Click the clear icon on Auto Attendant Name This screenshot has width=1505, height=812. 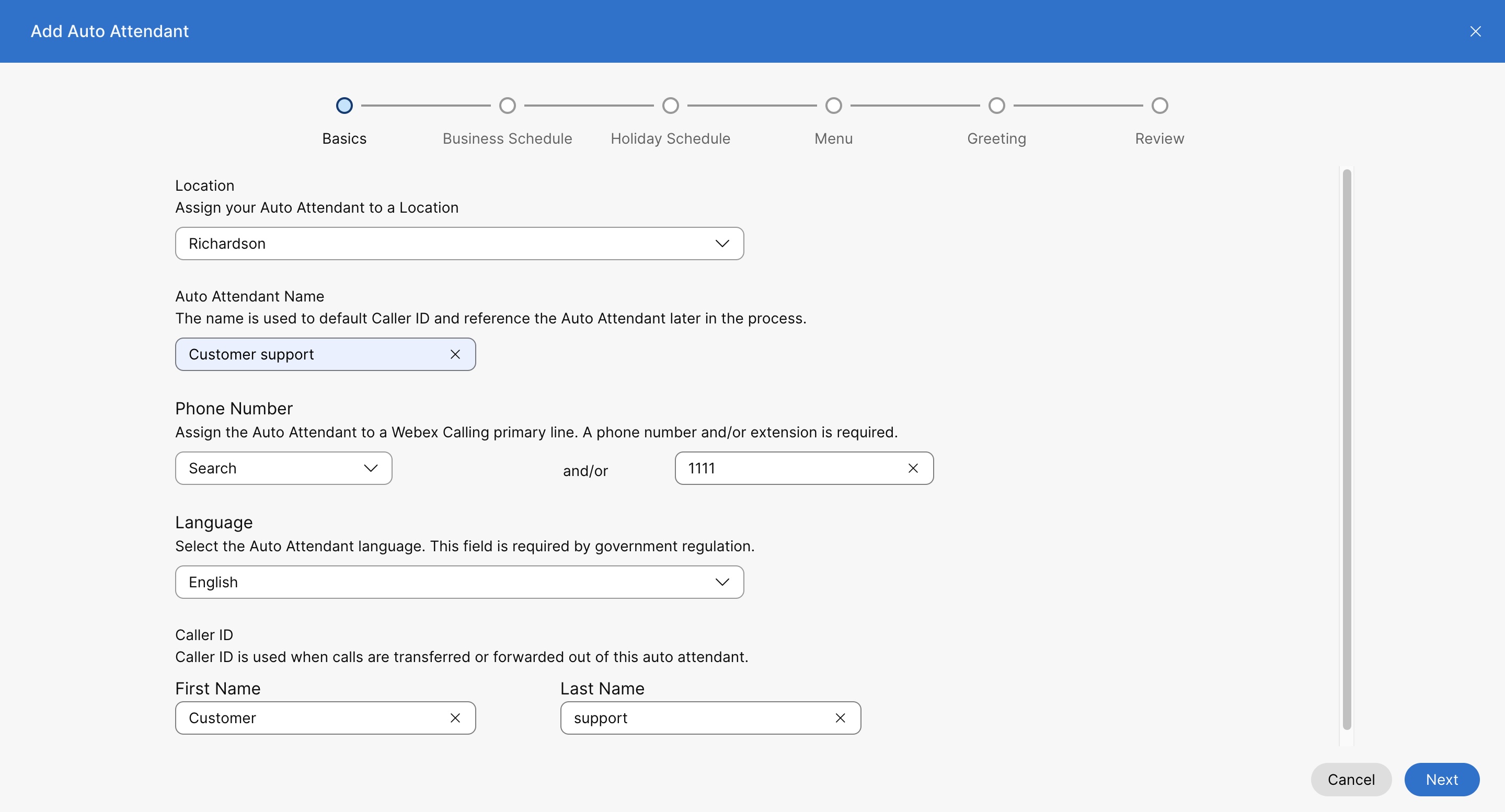(455, 354)
